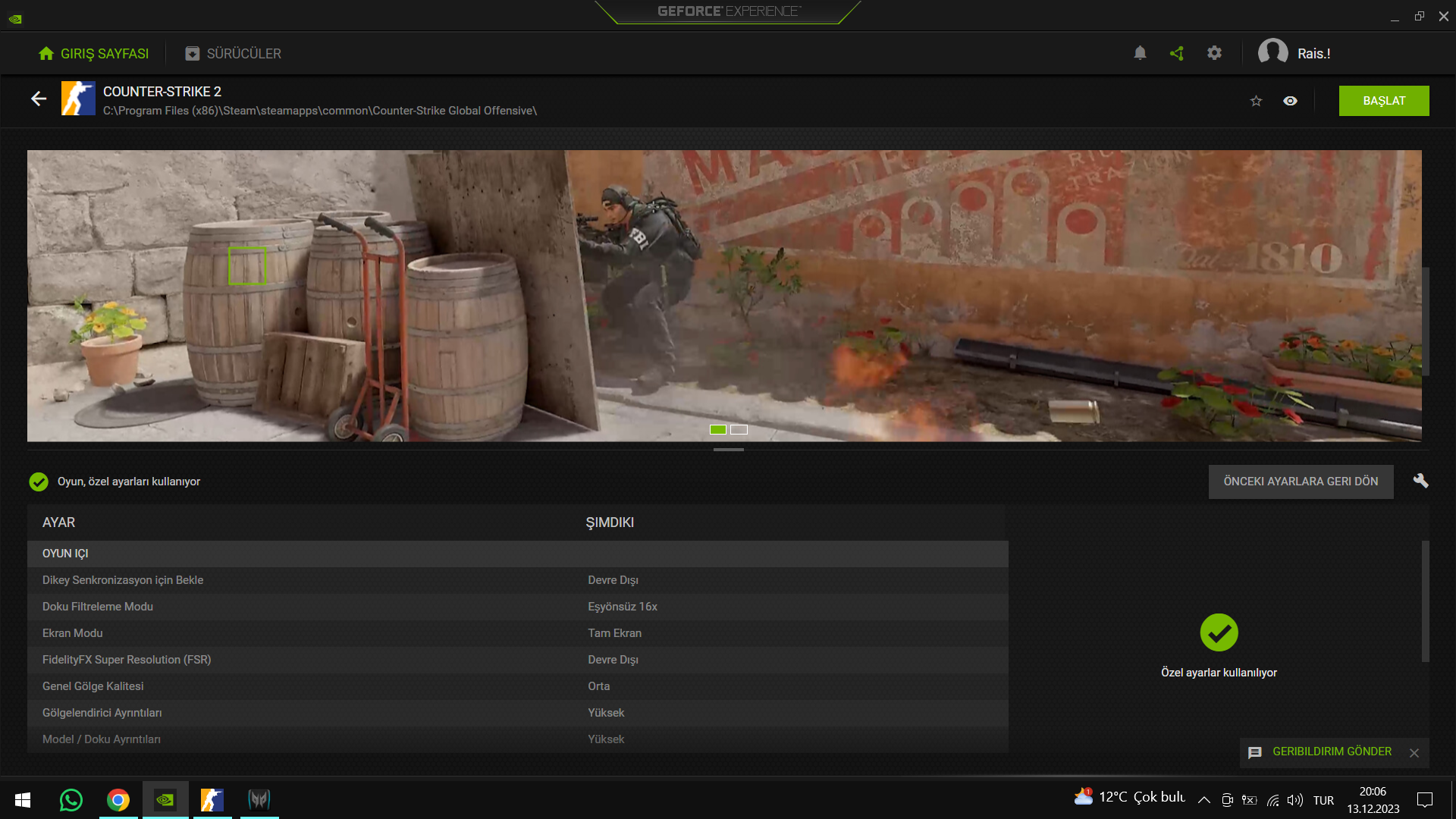
Task: Click ÖNCEKİ AYARLARA GERİ DÖN button
Action: pyautogui.click(x=1301, y=482)
